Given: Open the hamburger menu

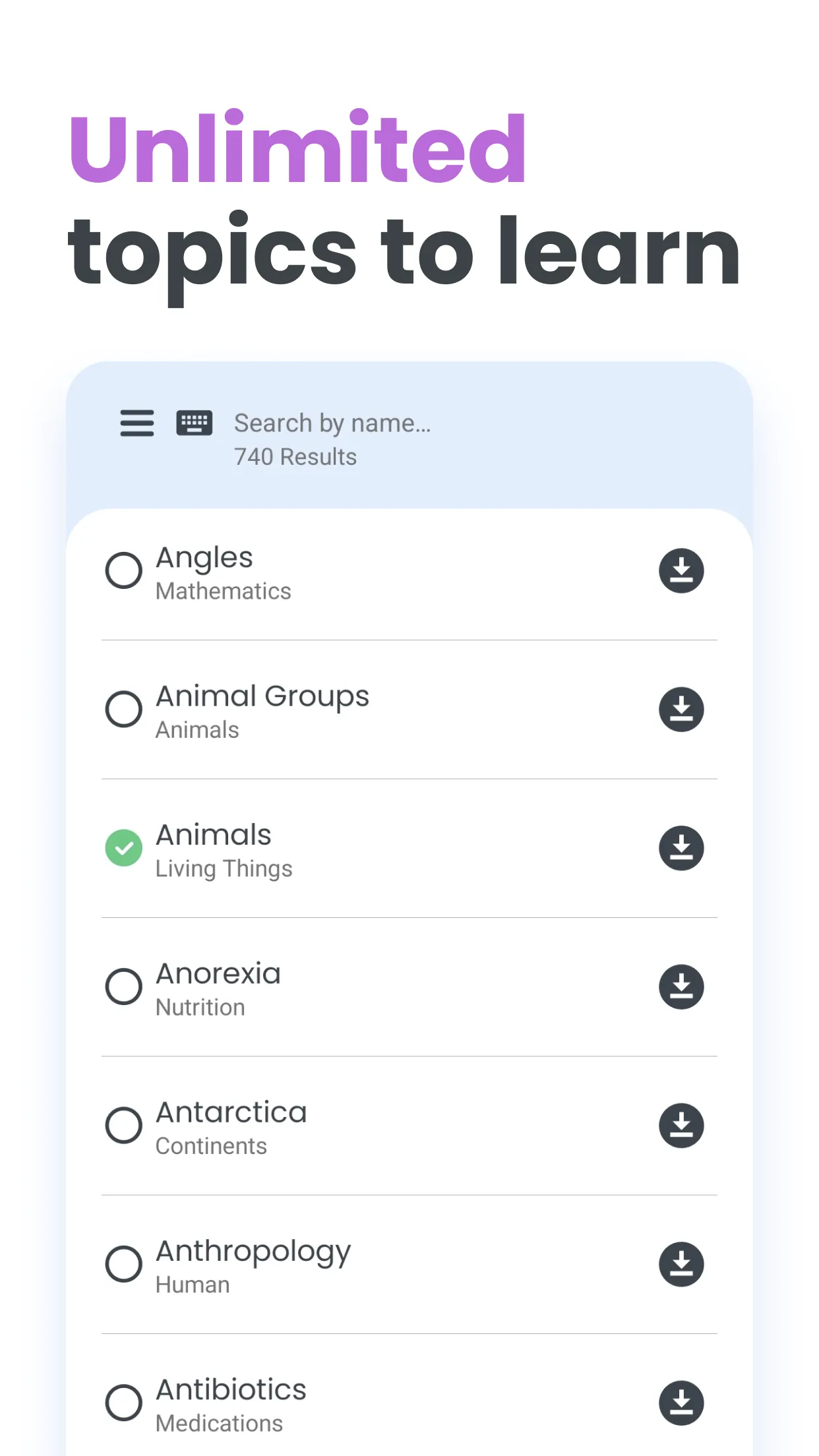Looking at the screenshot, I should [x=137, y=423].
